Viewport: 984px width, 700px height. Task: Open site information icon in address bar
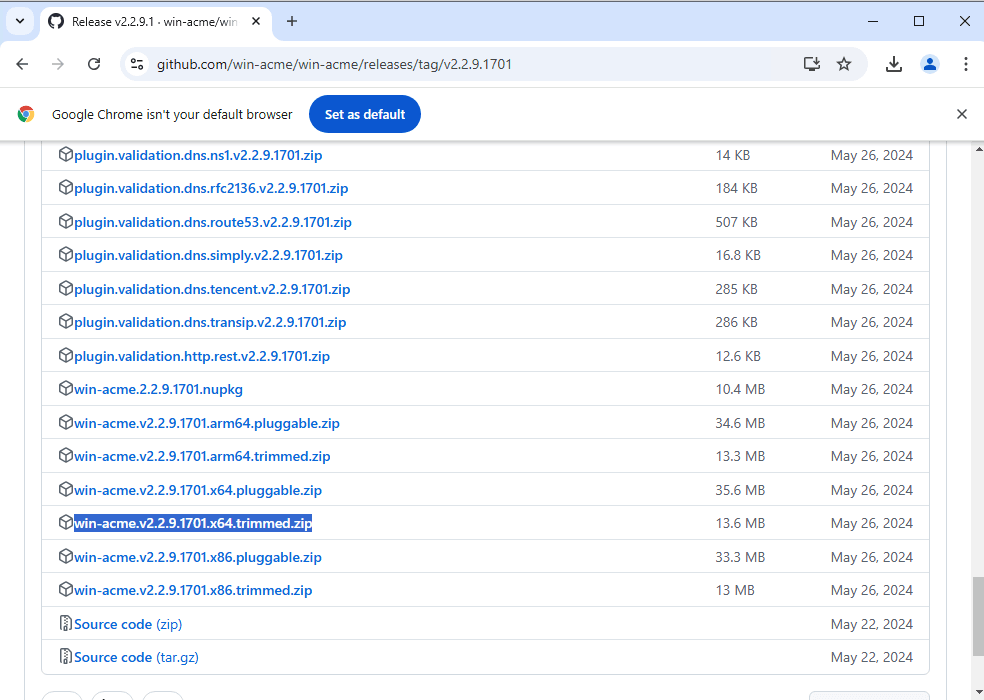click(137, 64)
